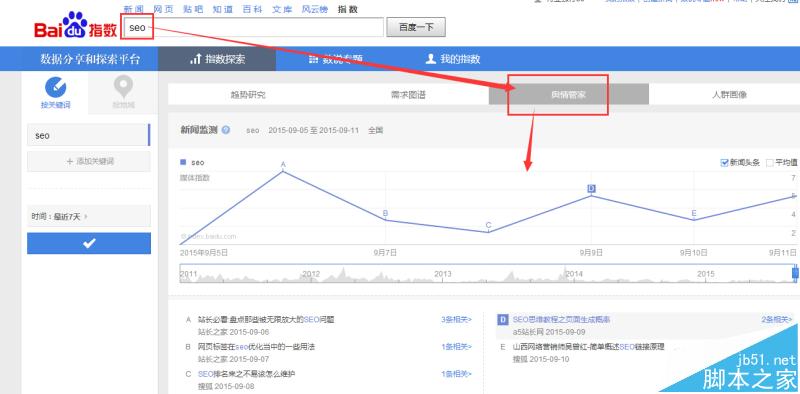Open the 贴吧 link in top navigation

(x=193, y=9)
